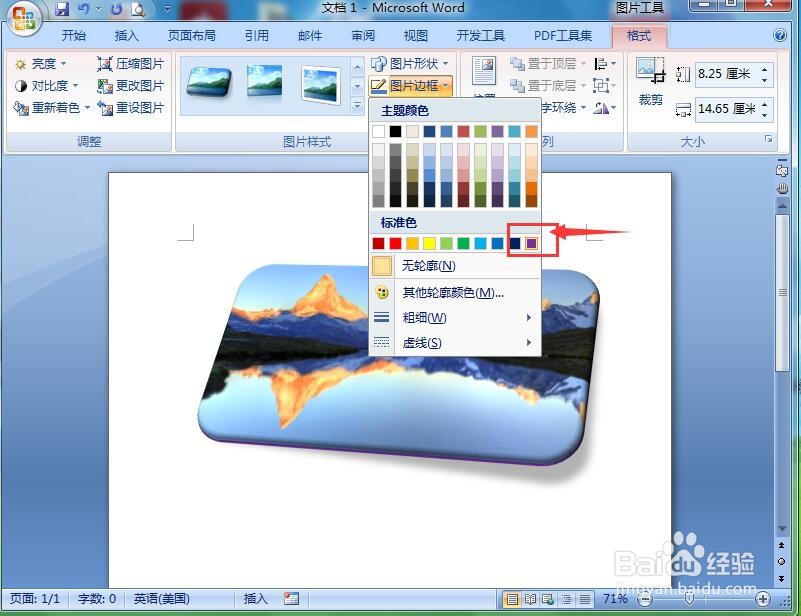This screenshot has height=616, width=801.
Task: Switch to draft view button
Action: click(585, 599)
